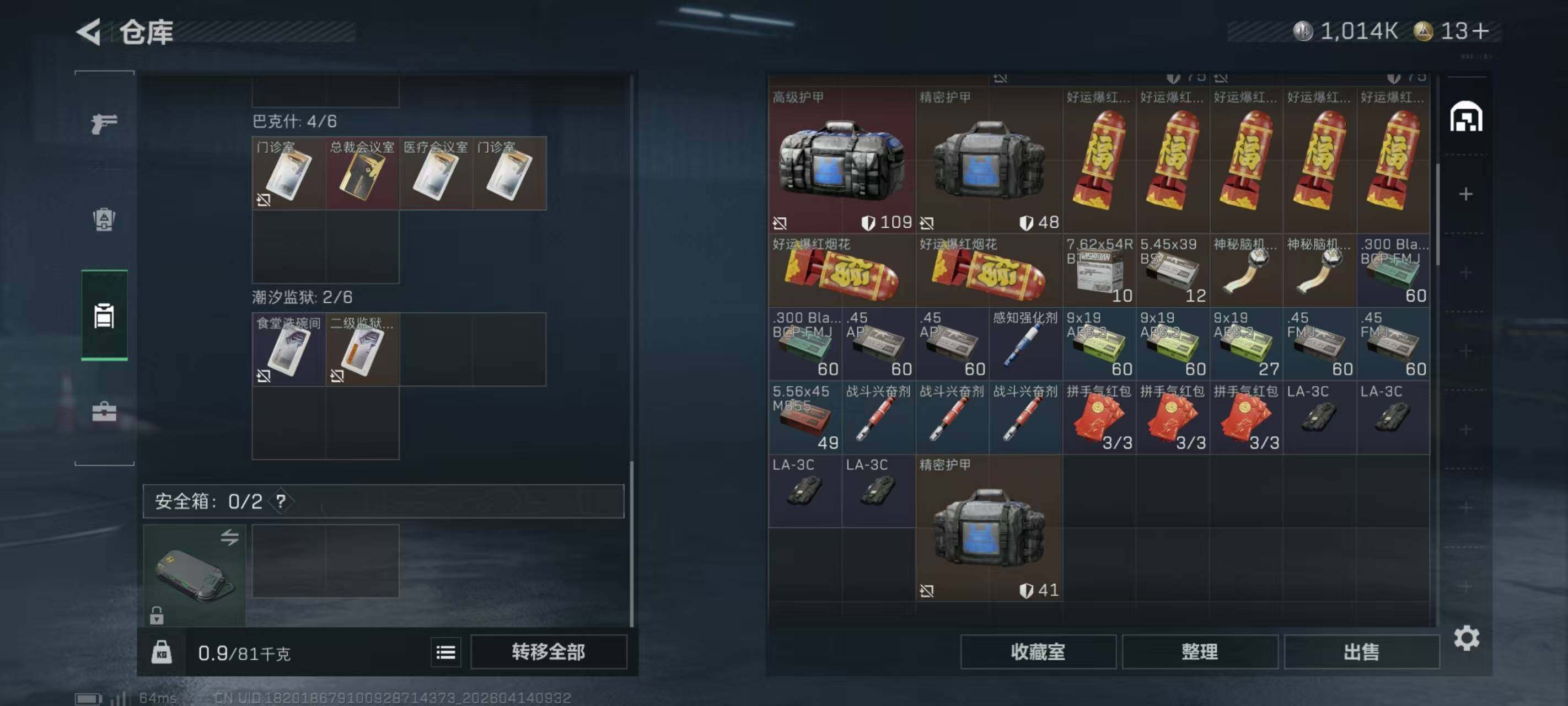Select the 高级护甲 armor bag item
The width and height of the screenshot is (1568, 706).
pos(842,160)
